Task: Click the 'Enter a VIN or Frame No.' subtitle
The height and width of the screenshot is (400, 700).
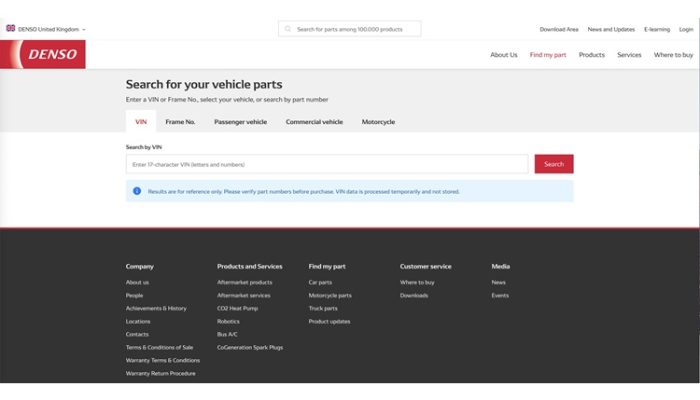Action: click(227, 100)
